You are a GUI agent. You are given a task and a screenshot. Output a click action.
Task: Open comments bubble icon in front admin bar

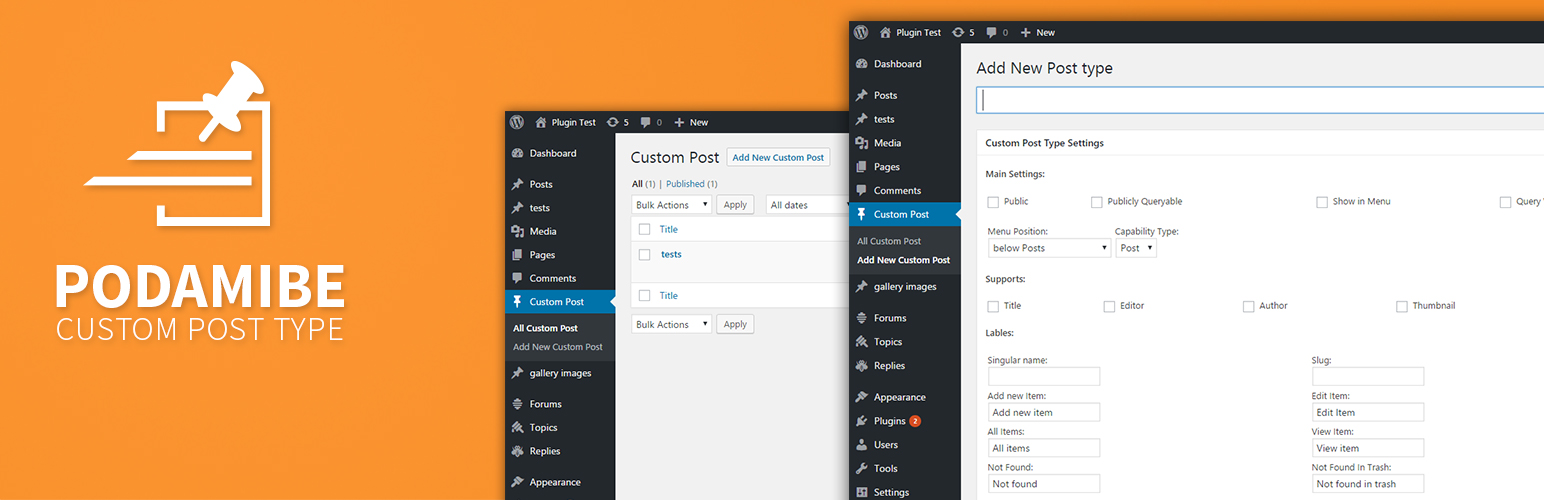tap(993, 32)
